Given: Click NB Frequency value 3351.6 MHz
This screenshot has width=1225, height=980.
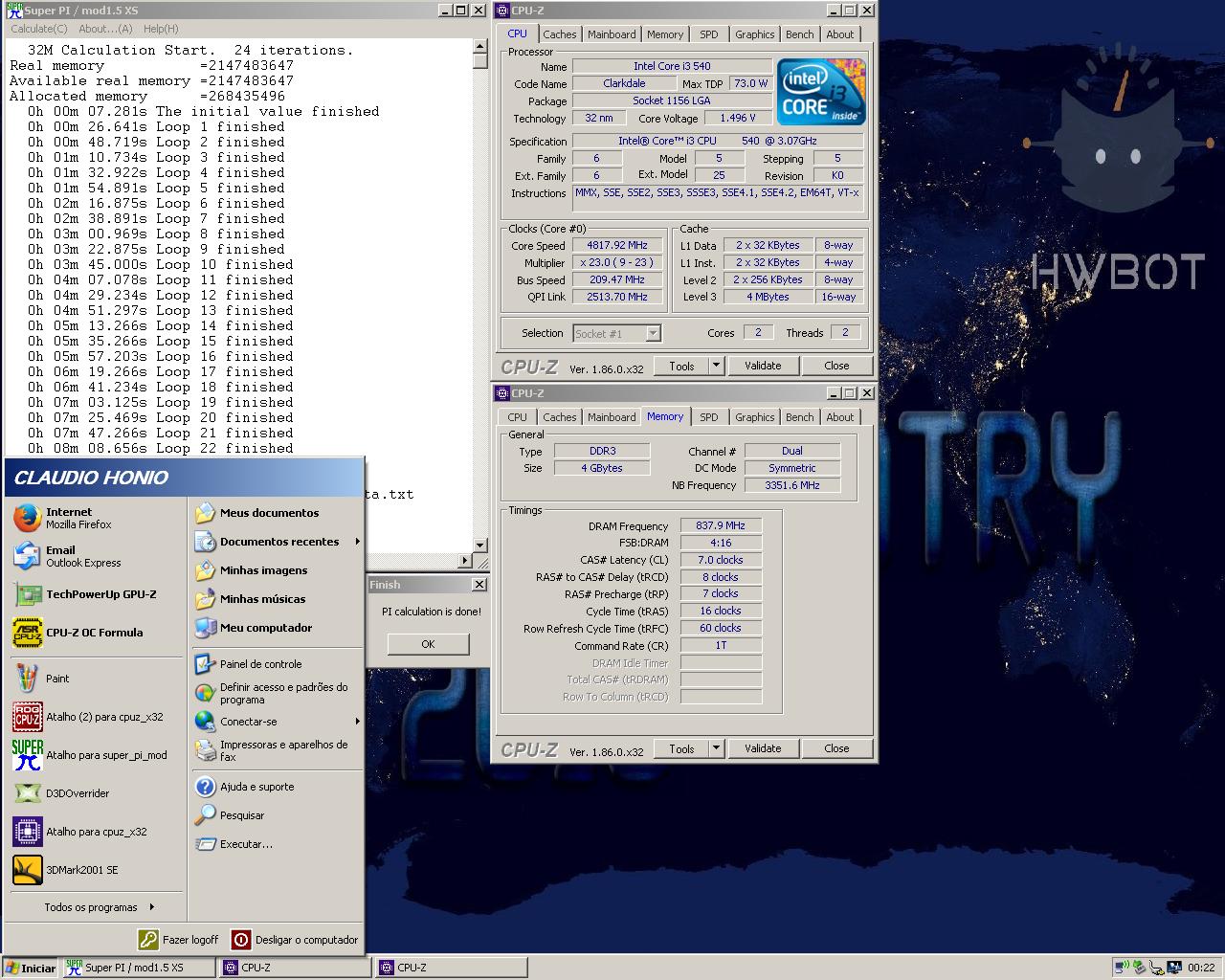Looking at the screenshot, I should (792, 485).
